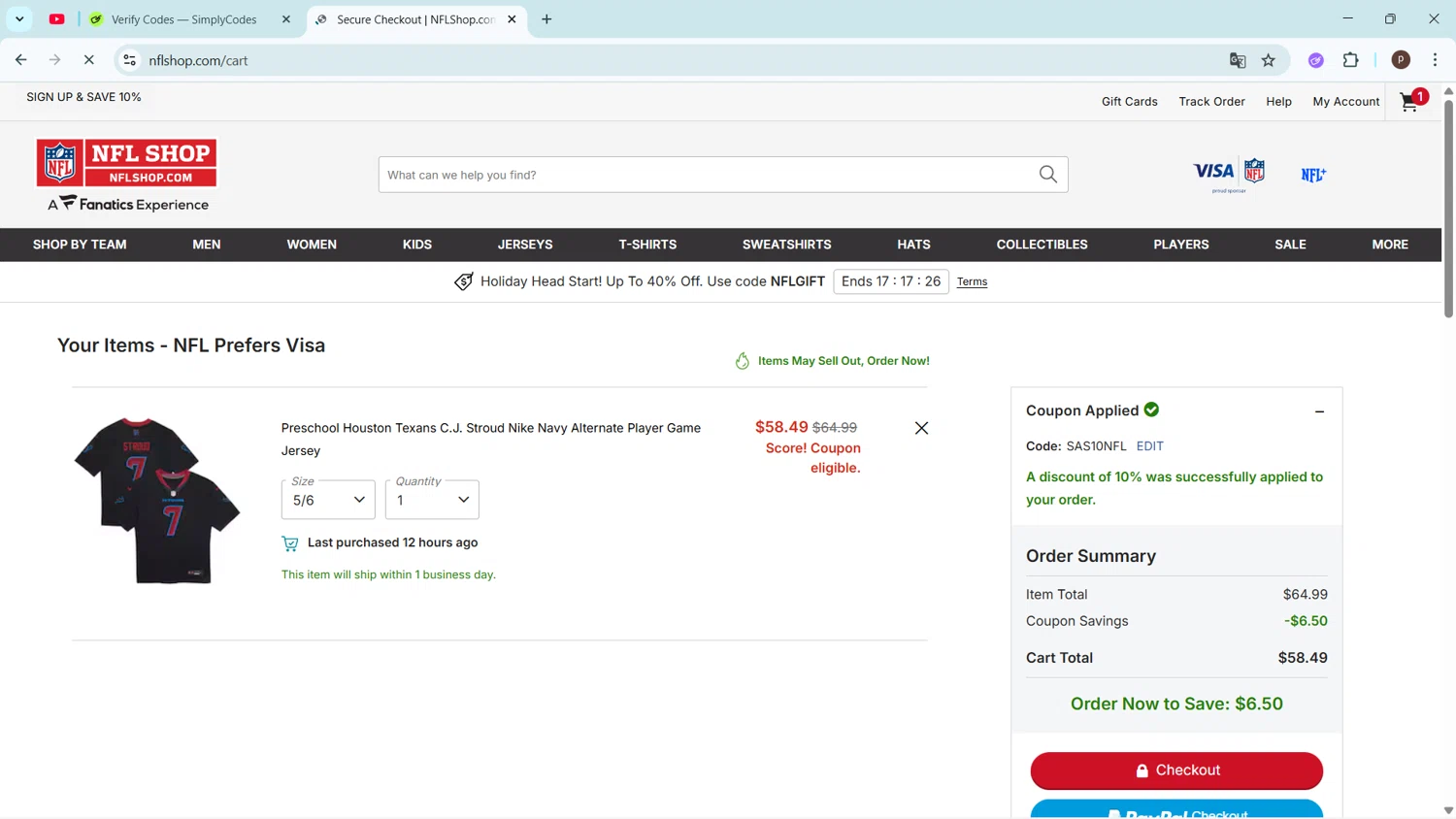Open the WOMEN menu
Viewport: 1456px width, 819px height.
pos(312,245)
